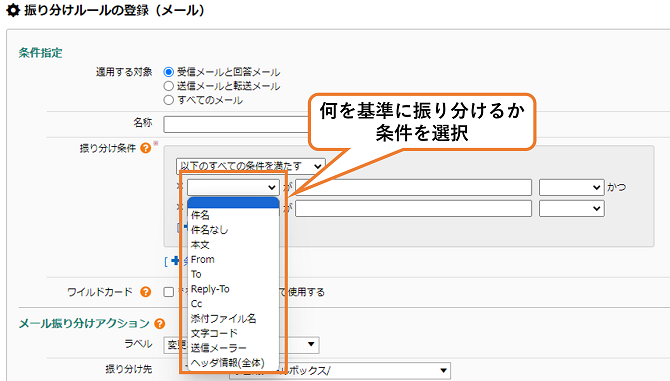670x381 pixels.
Task: Open help icon next to メール振り分けアクション
Action: tap(160, 324)
